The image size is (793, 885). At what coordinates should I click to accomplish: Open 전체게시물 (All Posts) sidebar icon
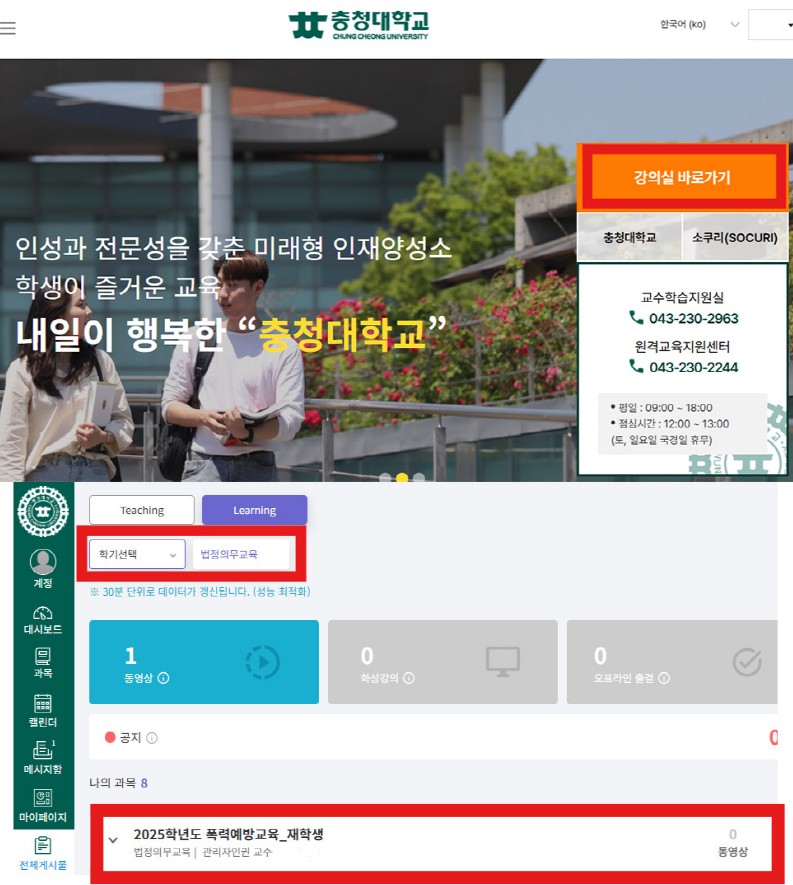coord(42,853)
